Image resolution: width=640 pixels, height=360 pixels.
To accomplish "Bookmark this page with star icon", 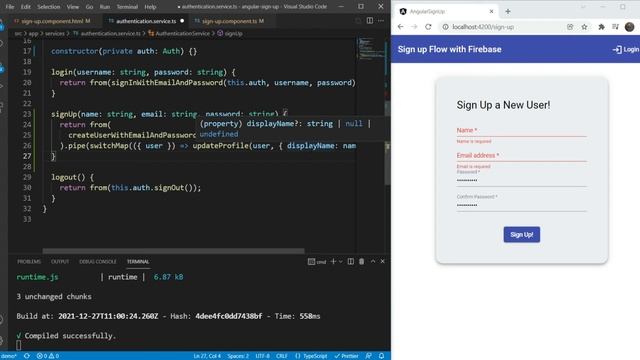I will [584, 27].
